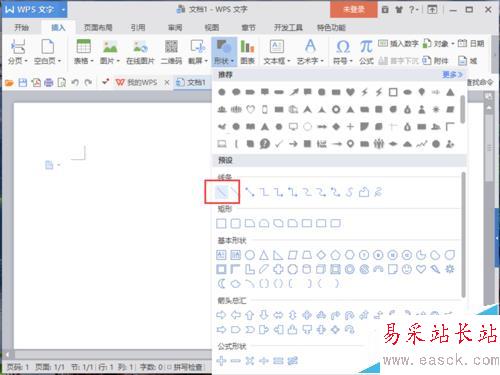Choose the double-arrow line shape
500x375 pixels.
pos(249,192)
